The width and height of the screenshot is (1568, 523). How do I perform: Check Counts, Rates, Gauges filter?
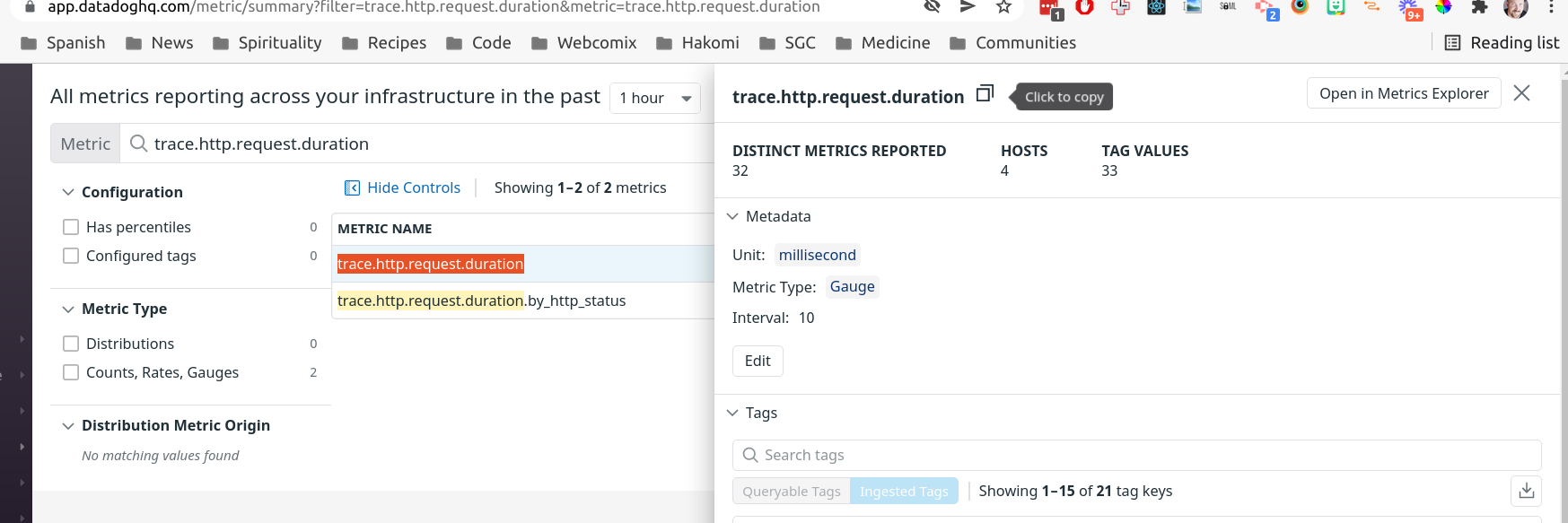coord(71,372)
